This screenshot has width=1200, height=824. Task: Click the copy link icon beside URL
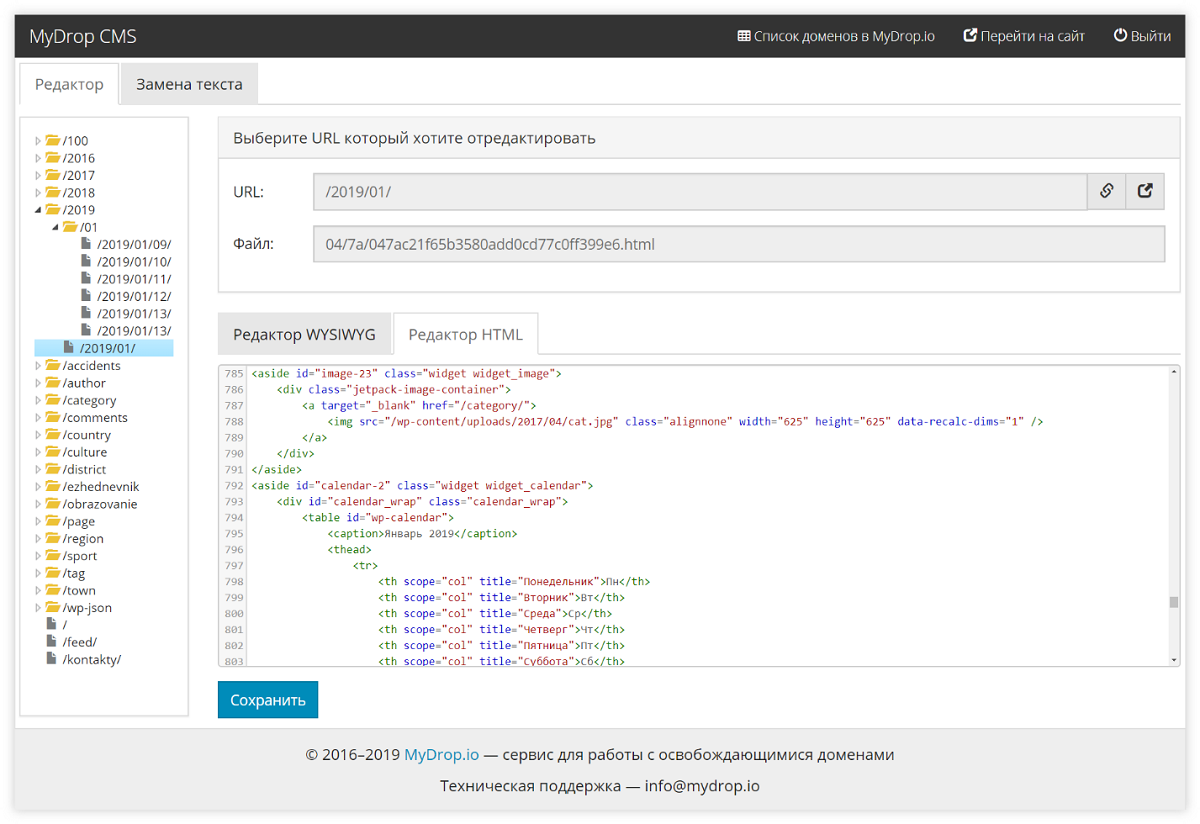[x=1106, y=191]
